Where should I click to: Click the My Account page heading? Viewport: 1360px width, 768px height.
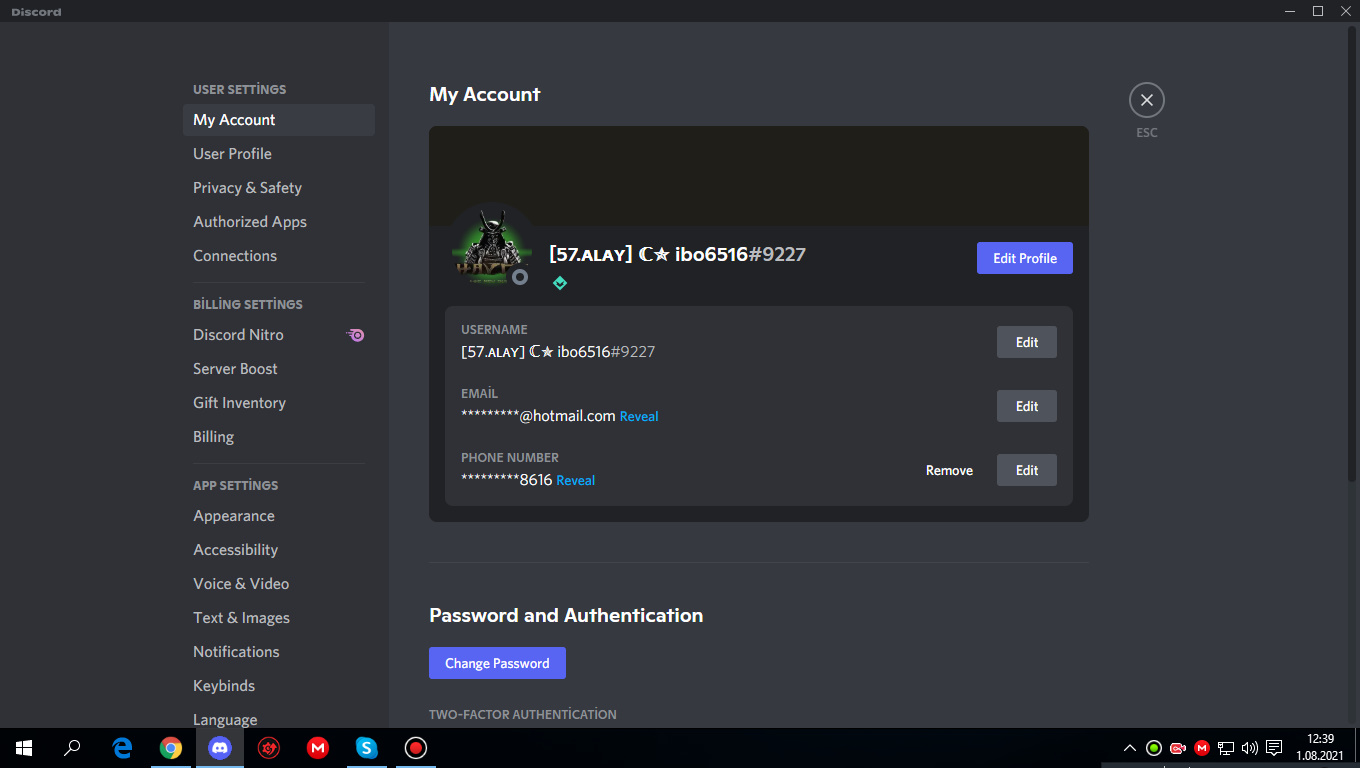(485, 94)
